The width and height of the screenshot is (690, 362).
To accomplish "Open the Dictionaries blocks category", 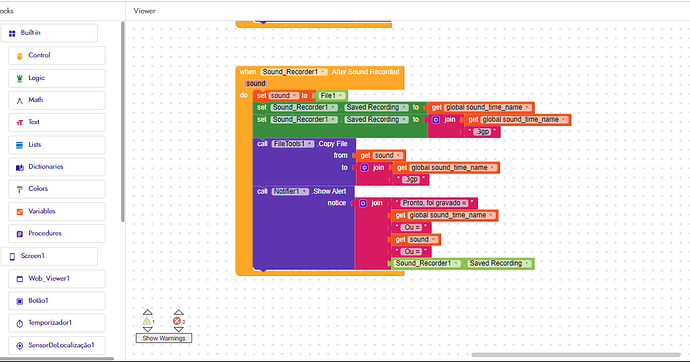I will (x=57, y=167).
